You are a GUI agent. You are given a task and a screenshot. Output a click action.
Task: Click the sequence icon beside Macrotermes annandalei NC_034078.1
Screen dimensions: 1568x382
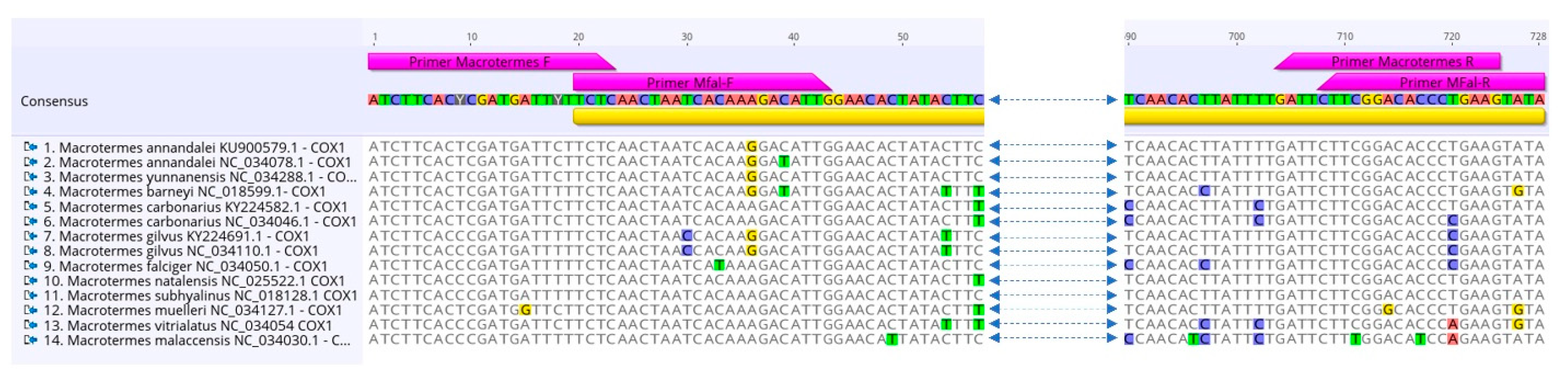tap(30, 161)
